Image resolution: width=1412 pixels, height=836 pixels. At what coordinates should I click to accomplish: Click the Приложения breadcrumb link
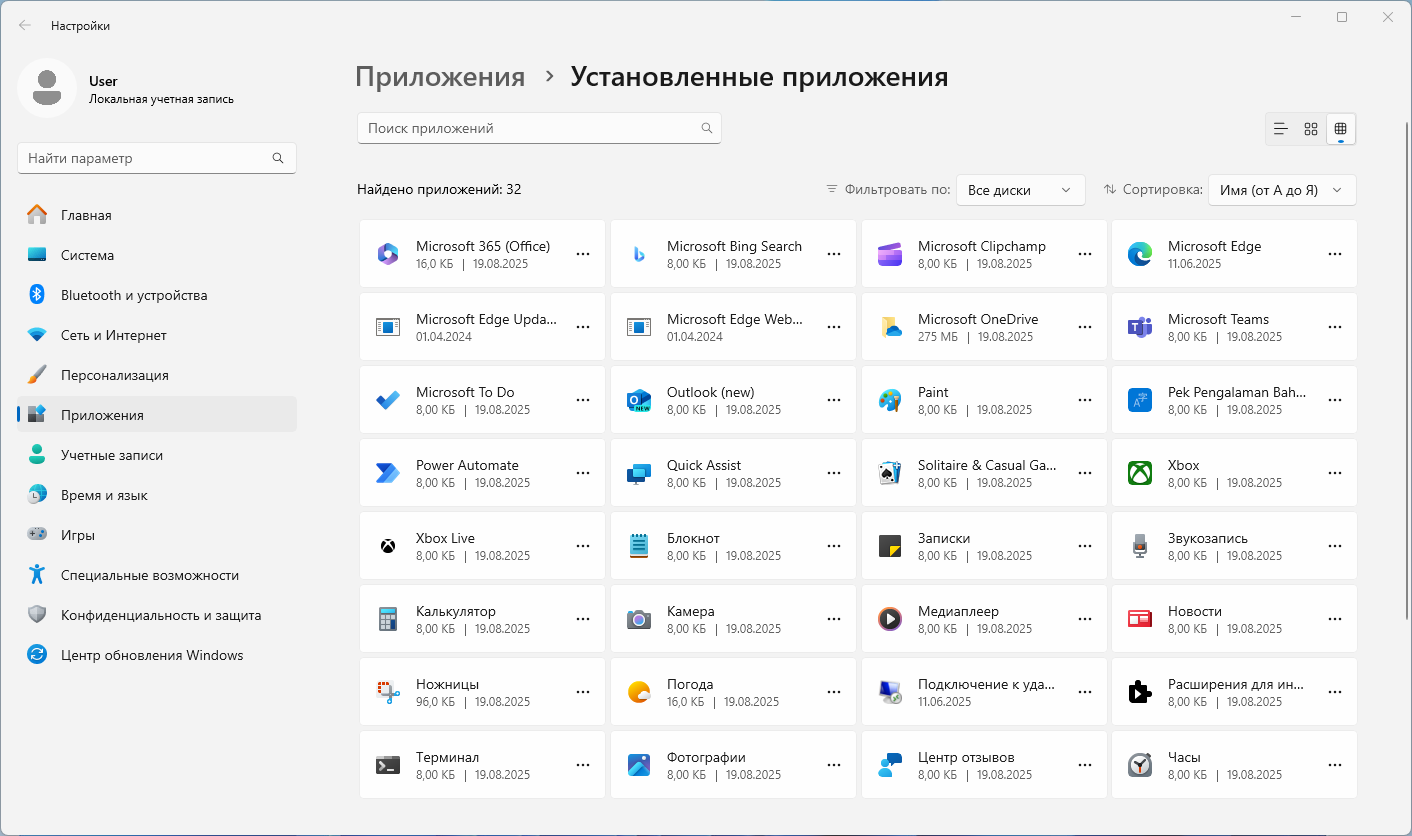tap(440, 77)
